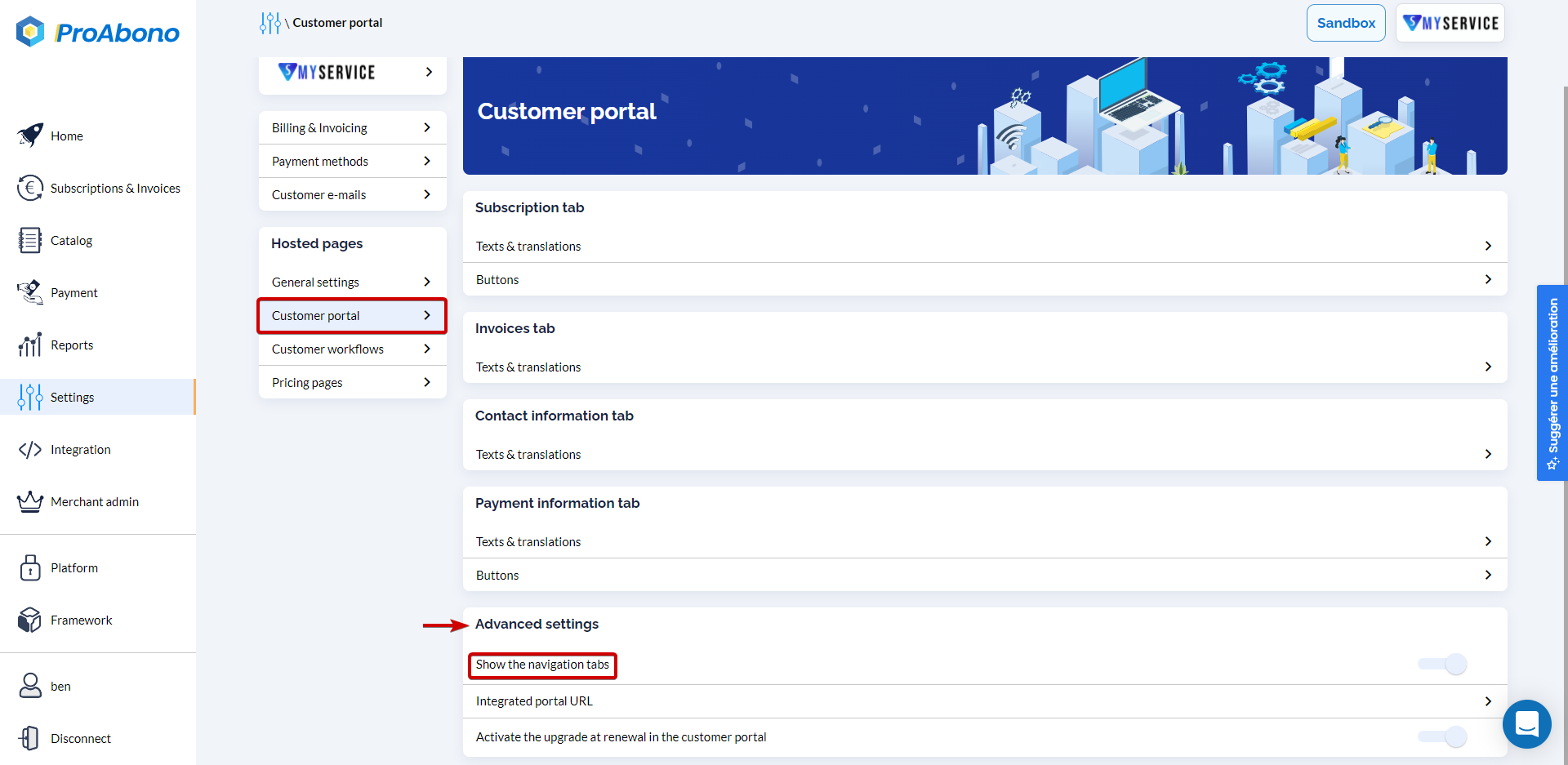Screen dimensions: 1568x765
Task: Click Platform label in sidebar
Action: point(74,568)
